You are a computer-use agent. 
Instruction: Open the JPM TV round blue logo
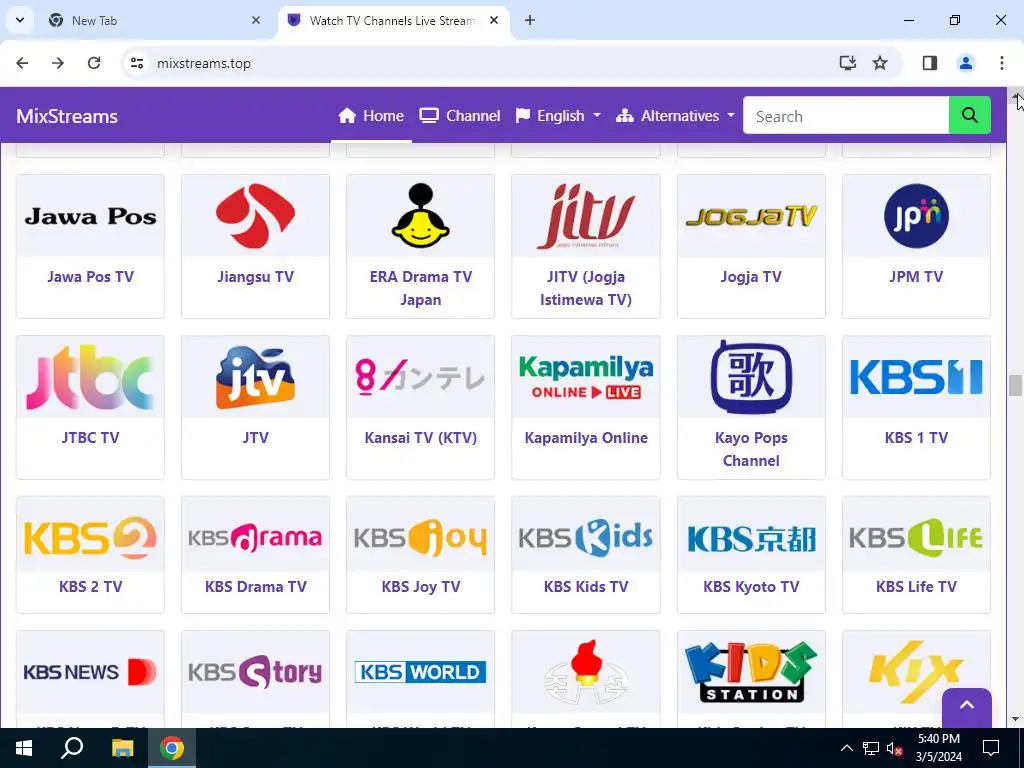(x=916, y=216)
